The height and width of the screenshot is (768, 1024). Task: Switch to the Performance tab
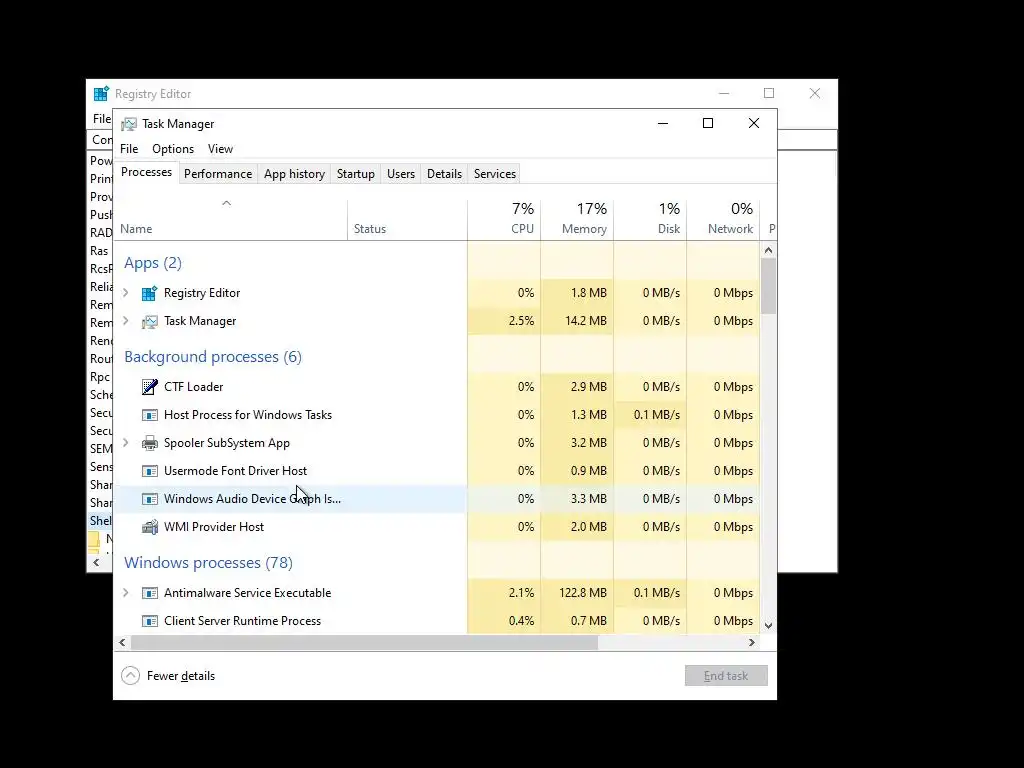pos(217,174)
